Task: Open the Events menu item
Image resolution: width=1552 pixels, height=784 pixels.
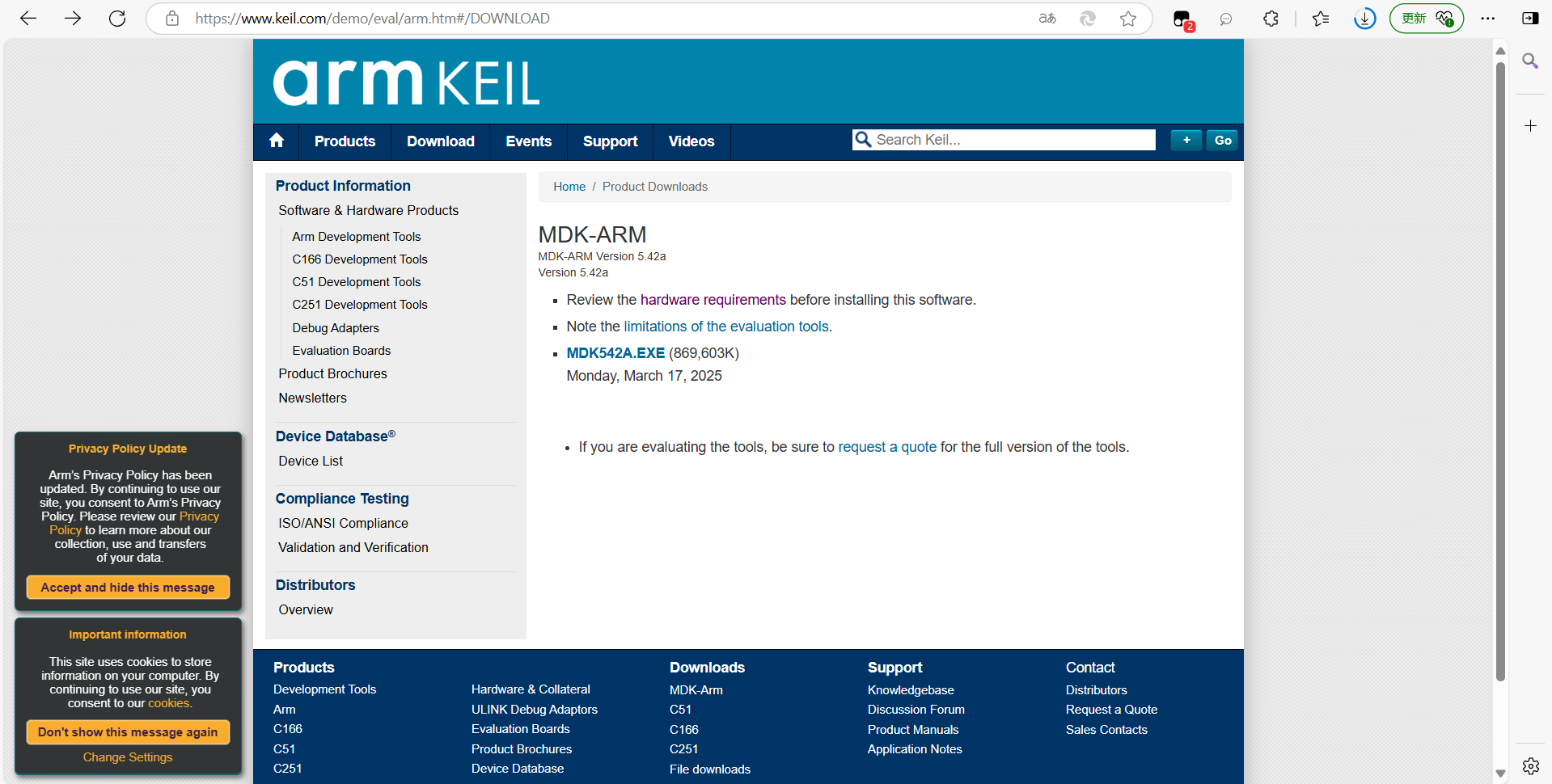Action: coord(529,141)
